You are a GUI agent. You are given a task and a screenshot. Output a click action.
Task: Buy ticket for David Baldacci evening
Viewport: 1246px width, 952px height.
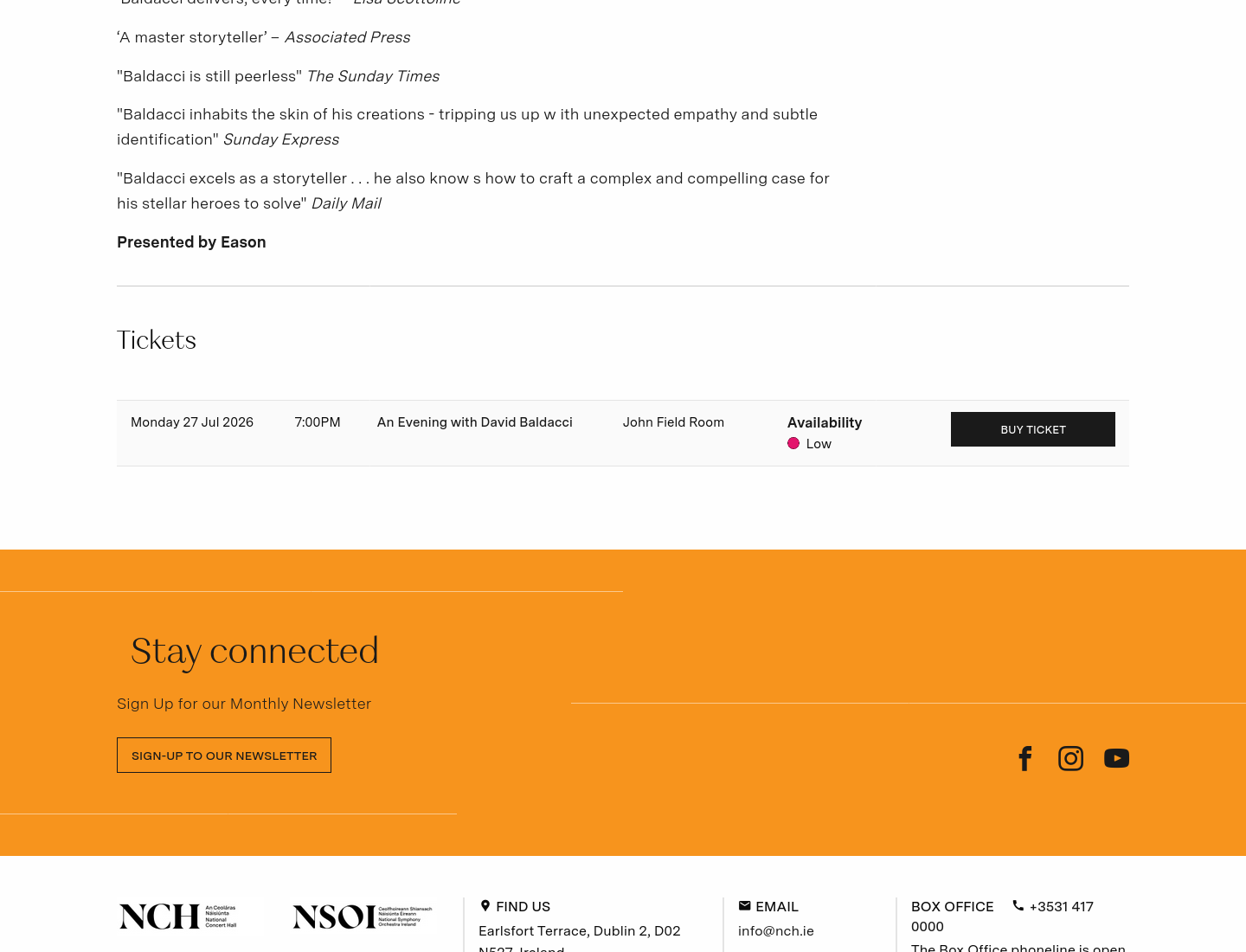coord(1033,429)
